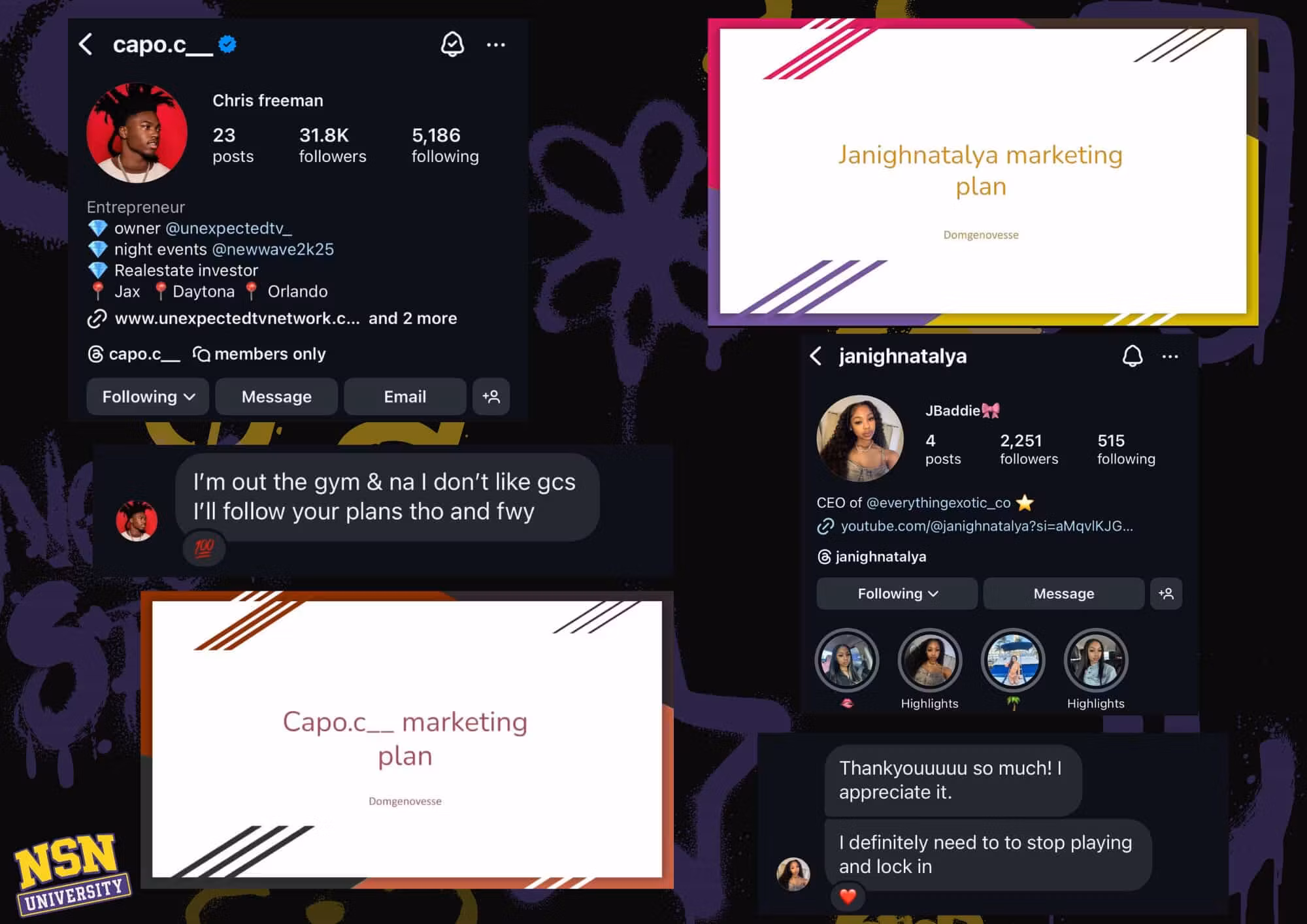Tap the 100 reaction under gym message
1307x924 pixels.
pyautogui.click(x=204, y=548)
